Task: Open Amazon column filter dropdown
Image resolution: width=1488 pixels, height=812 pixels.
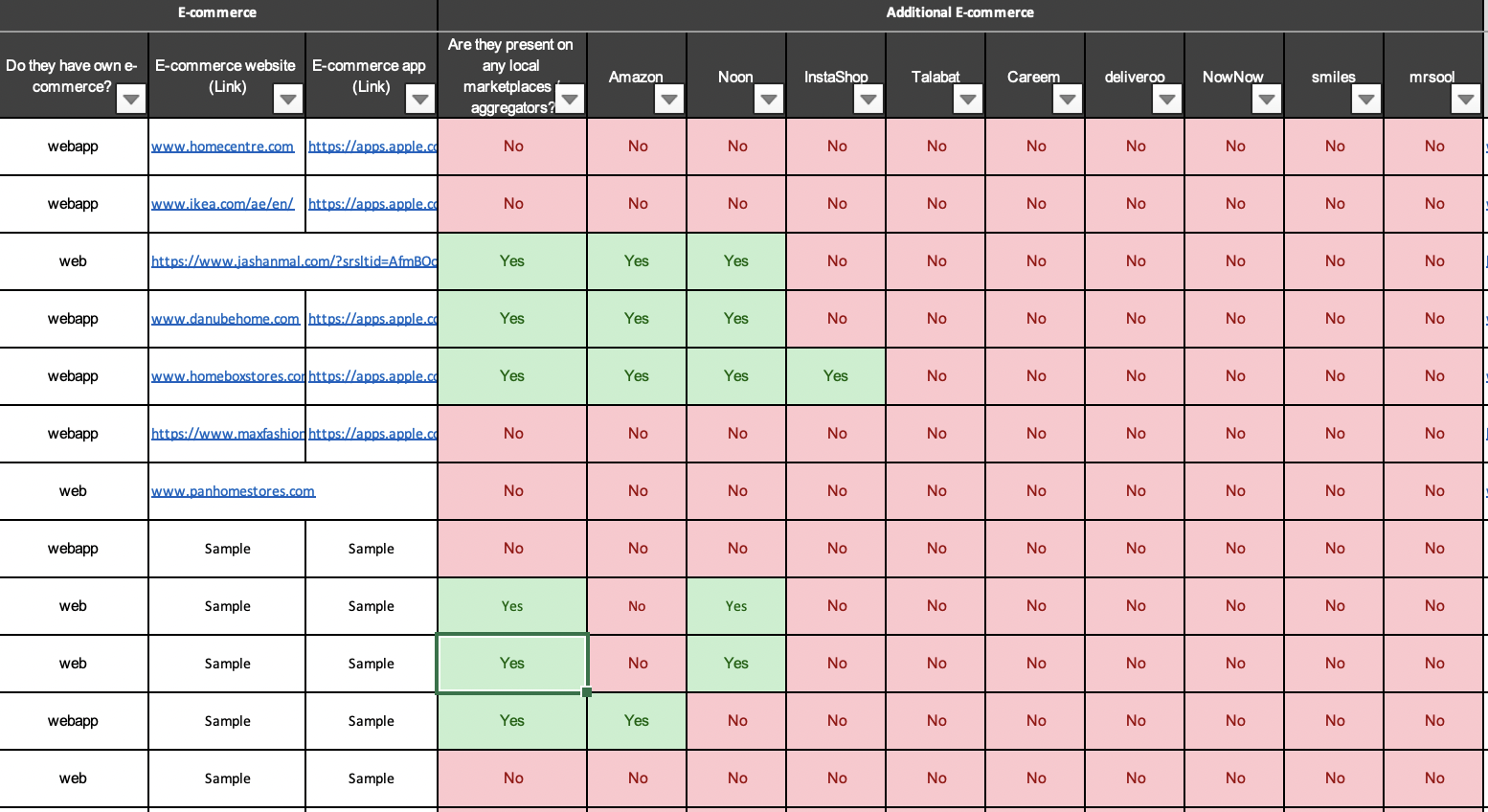Action: 669,99
